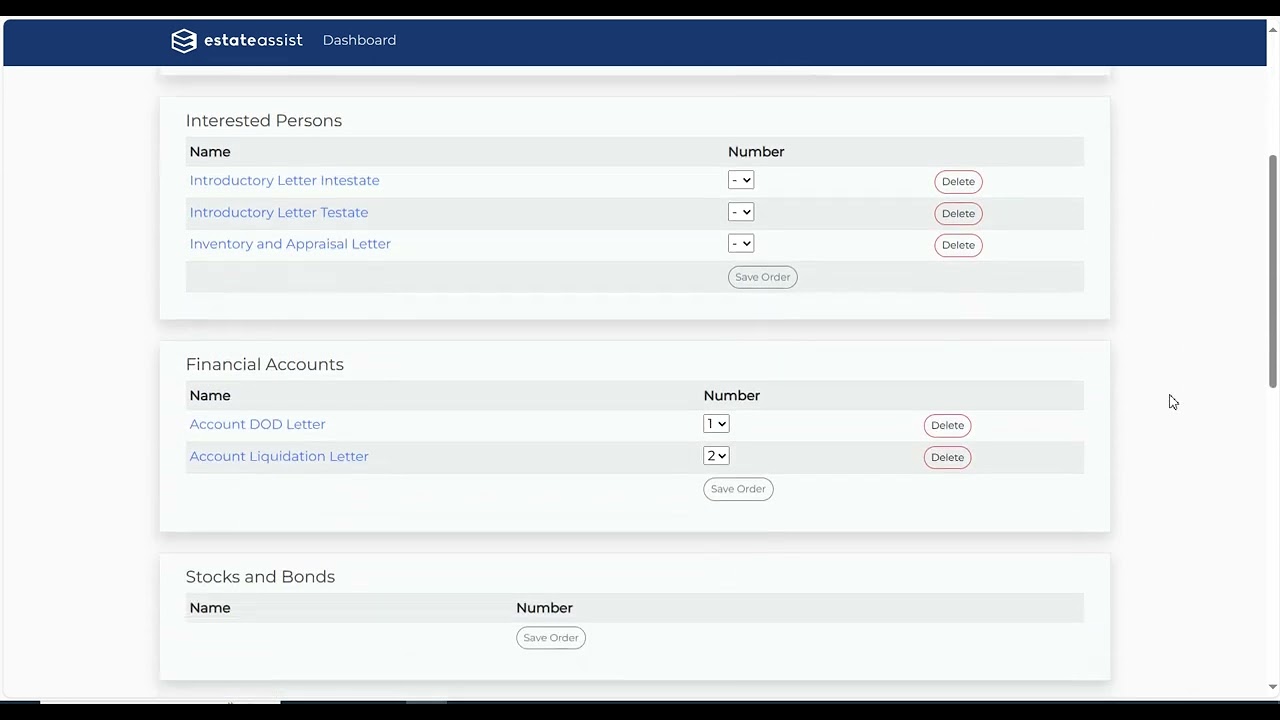1280x720 pixels.
Task: Select the Financial Accounts heading text
Action: [265, 365]
